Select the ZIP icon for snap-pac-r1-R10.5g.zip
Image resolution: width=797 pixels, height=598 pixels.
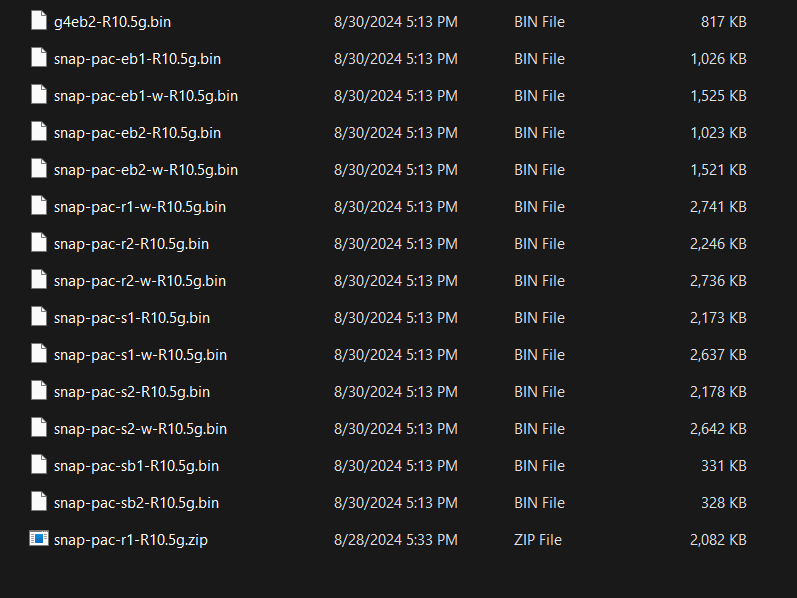[x=39, y=539]
